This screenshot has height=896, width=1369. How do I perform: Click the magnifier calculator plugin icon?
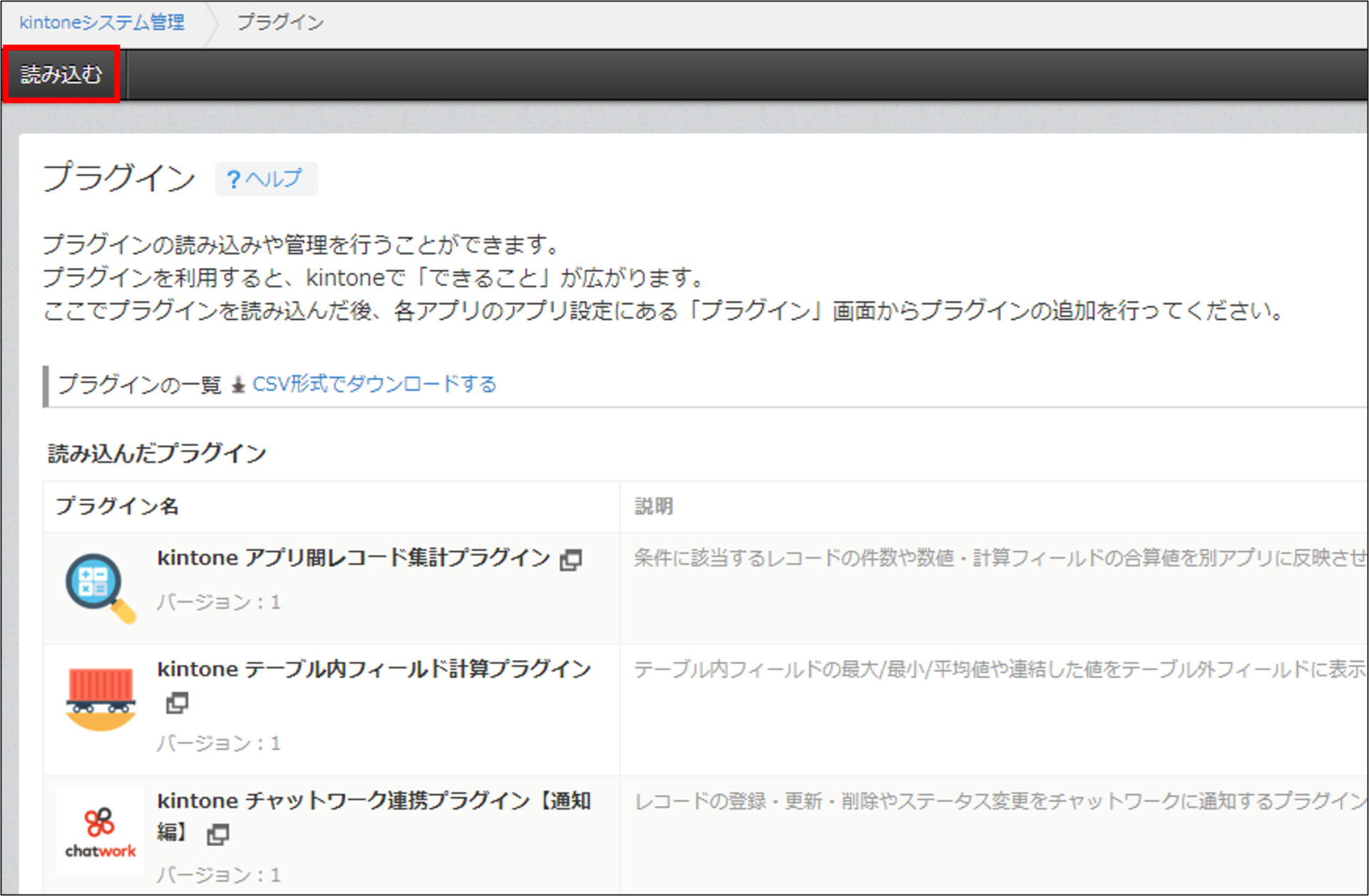click(100, 588)
